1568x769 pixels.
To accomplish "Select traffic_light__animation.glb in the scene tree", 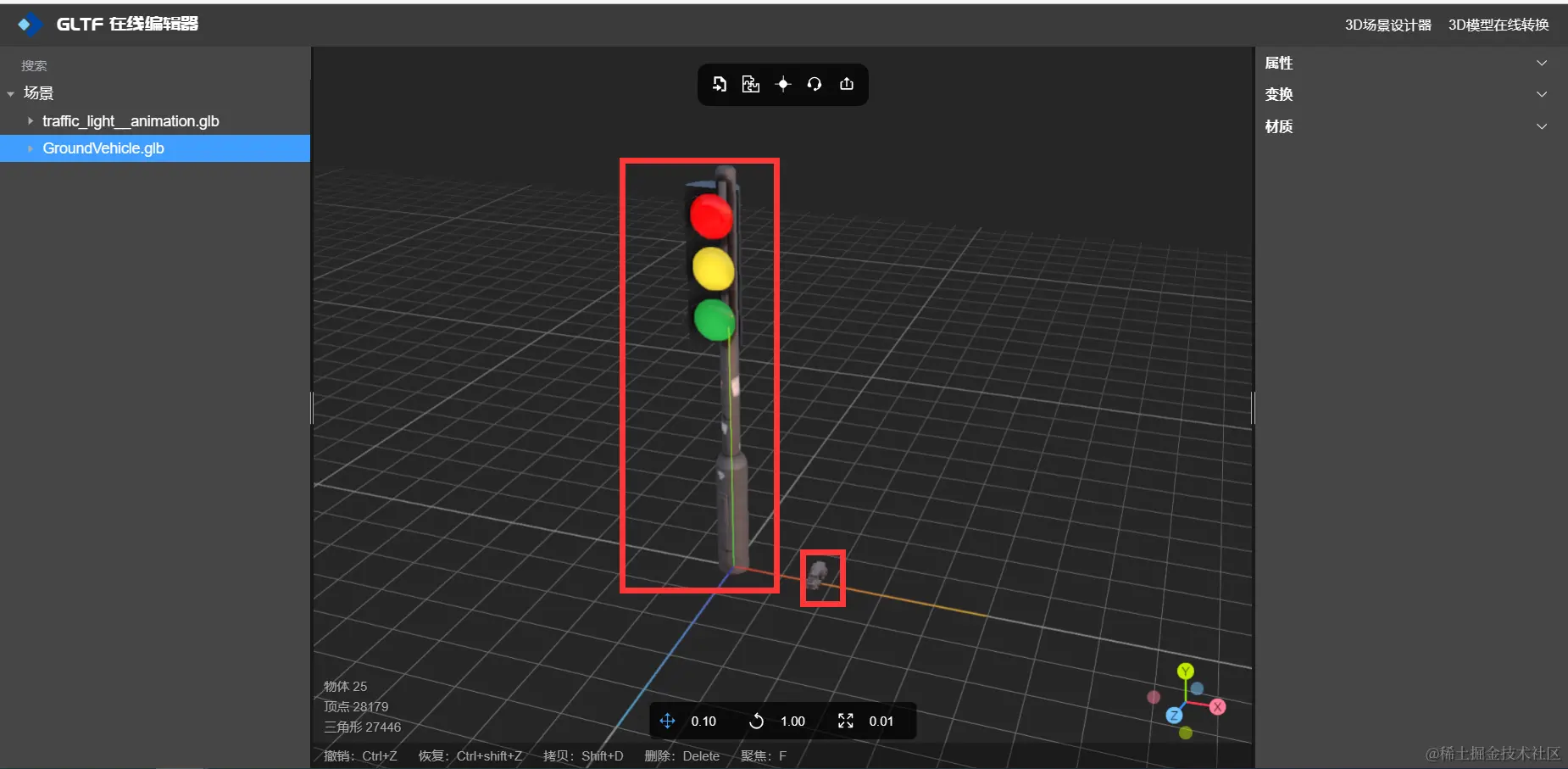I will click(131, 121).
